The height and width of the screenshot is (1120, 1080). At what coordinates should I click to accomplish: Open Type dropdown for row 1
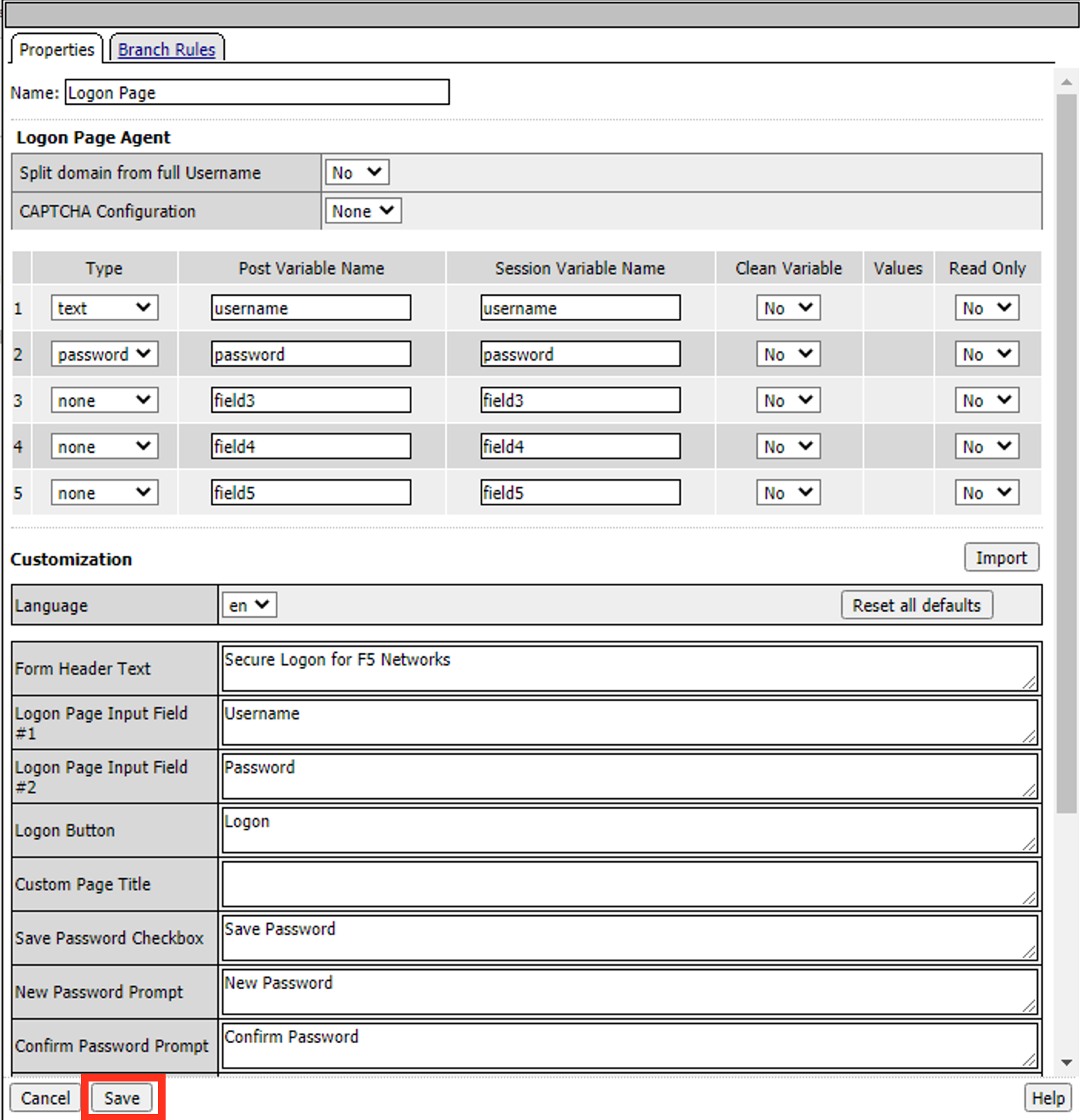click(x=105, y=308)
